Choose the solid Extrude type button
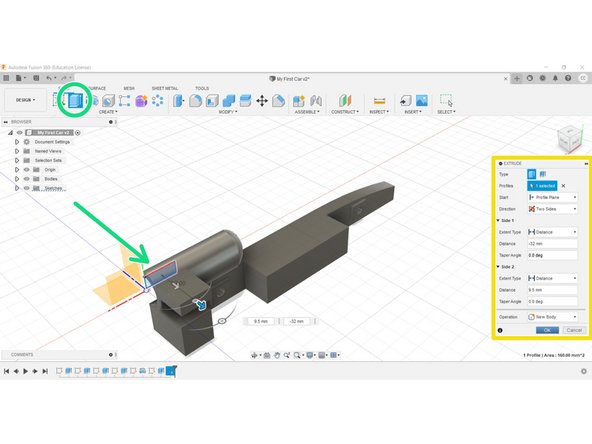Image resolution: width=592 pixels, height=444 pixels. (532, 174)
